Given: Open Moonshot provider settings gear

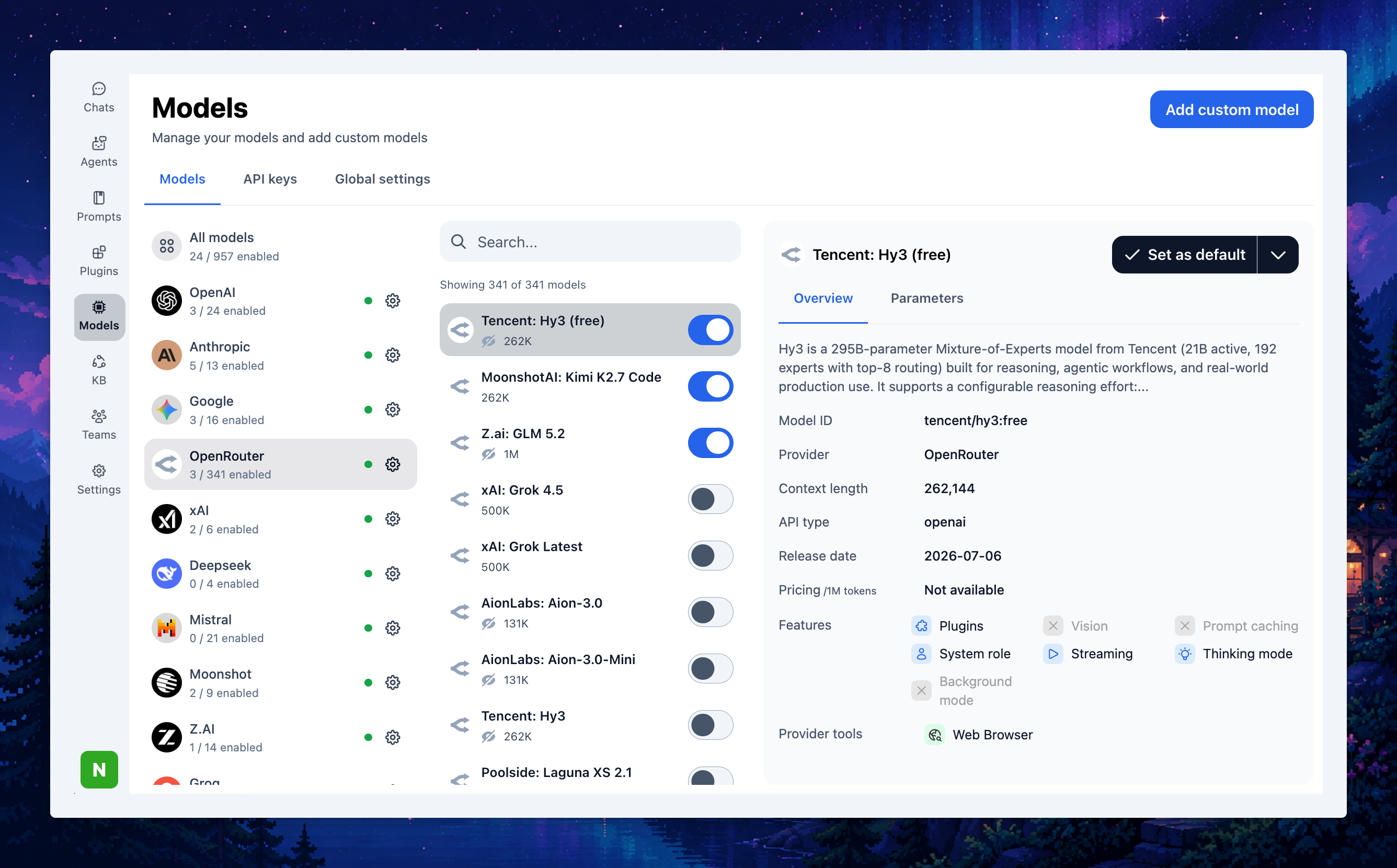Looking at the screenshot, I should 393,682.
